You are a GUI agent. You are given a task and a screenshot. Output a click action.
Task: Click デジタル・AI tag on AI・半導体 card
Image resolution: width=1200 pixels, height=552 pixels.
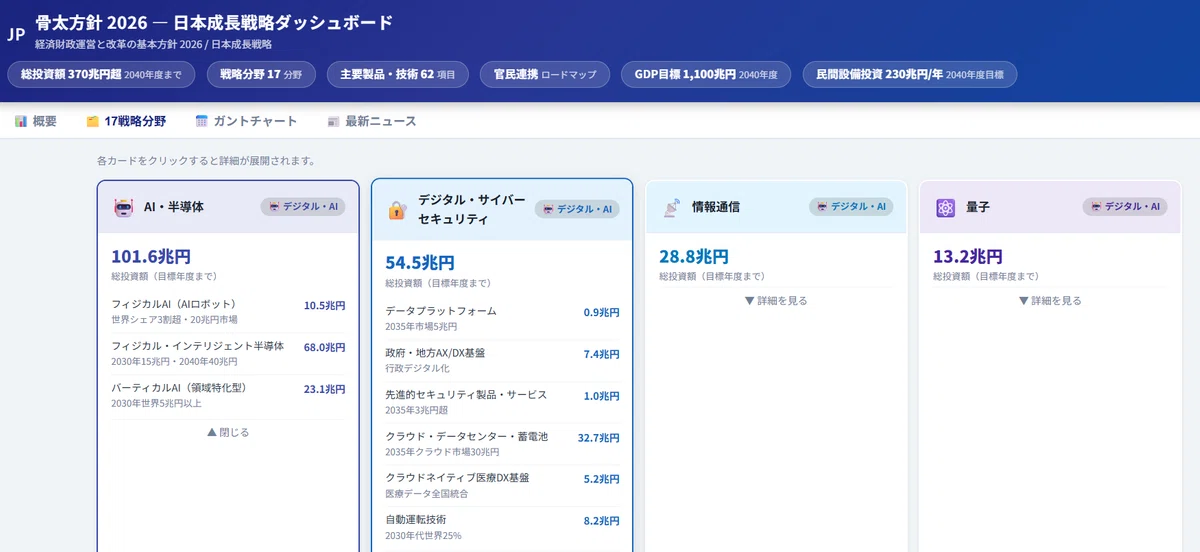pyautogui.click(x=303, y=206)
